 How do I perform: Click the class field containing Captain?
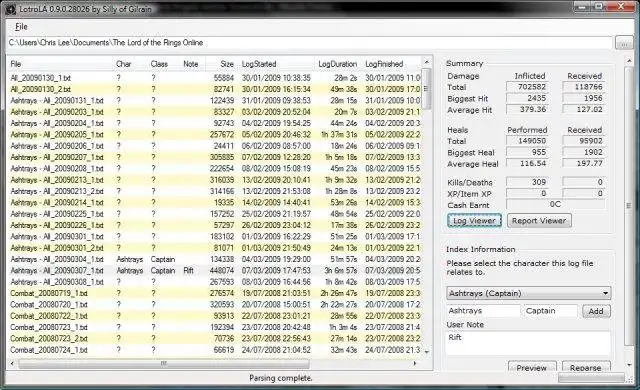point(551,311)
